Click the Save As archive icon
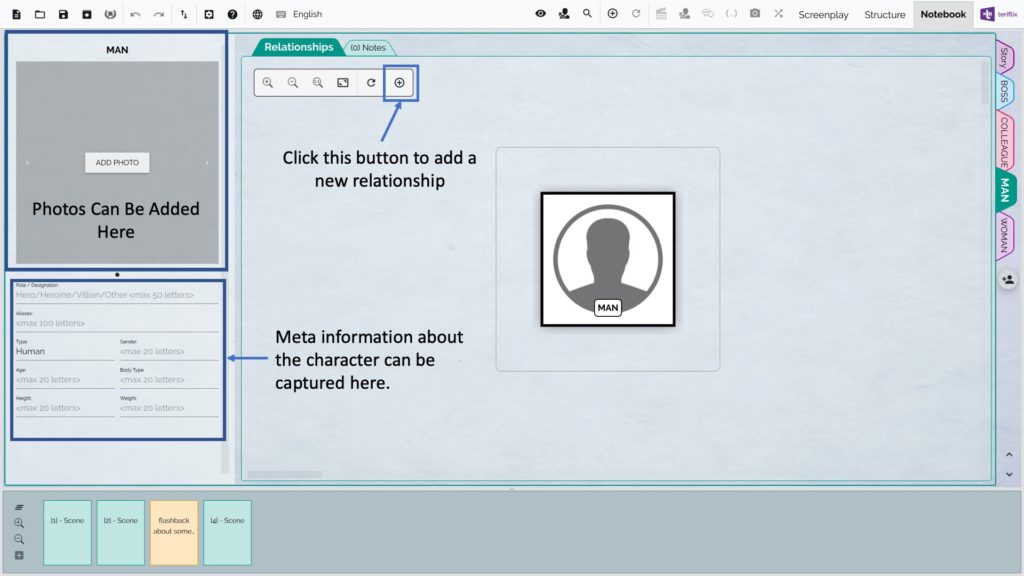This screenshot has height=576, width=1024. coord(87,14)
